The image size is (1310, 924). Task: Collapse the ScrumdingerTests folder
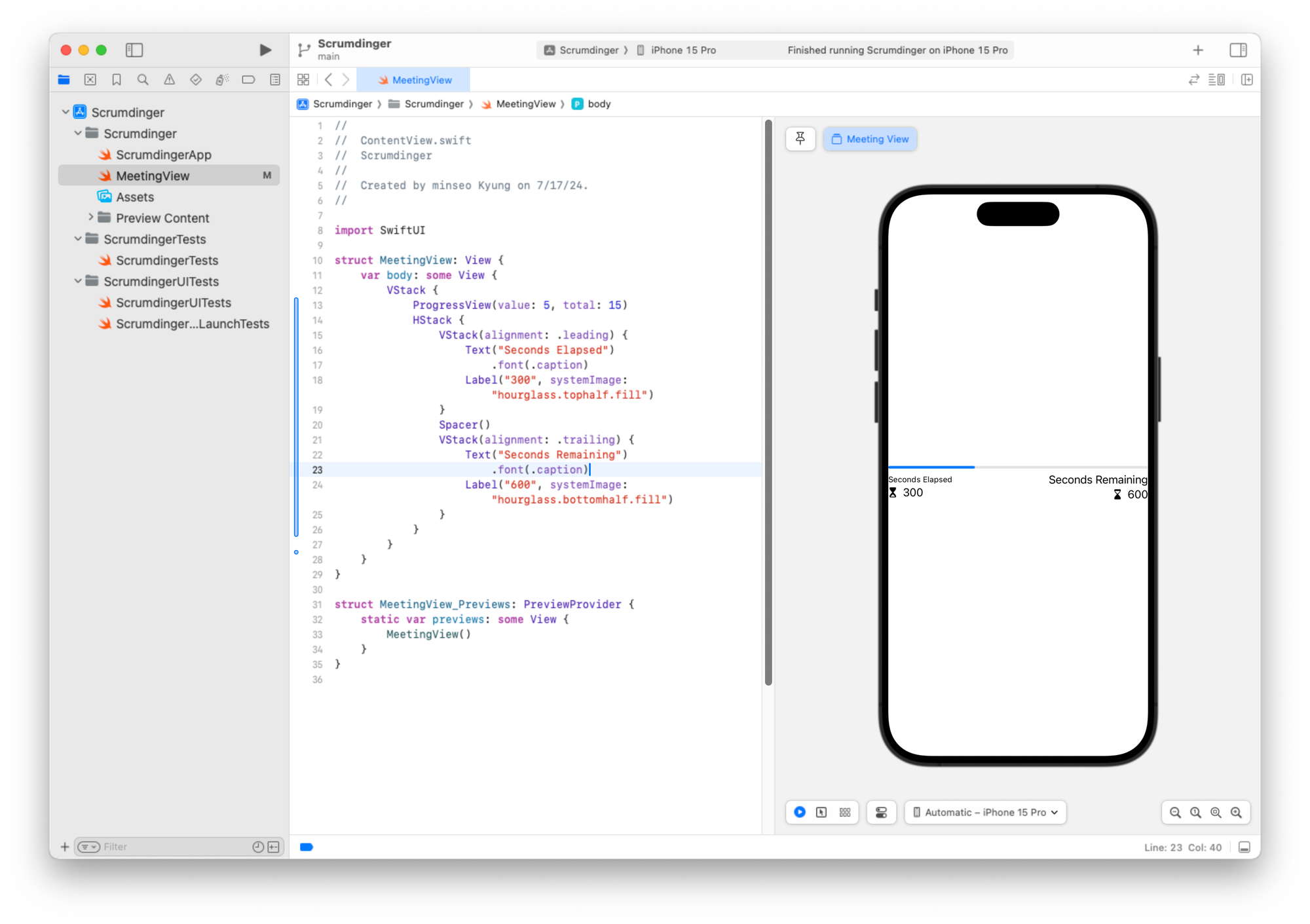78,239
